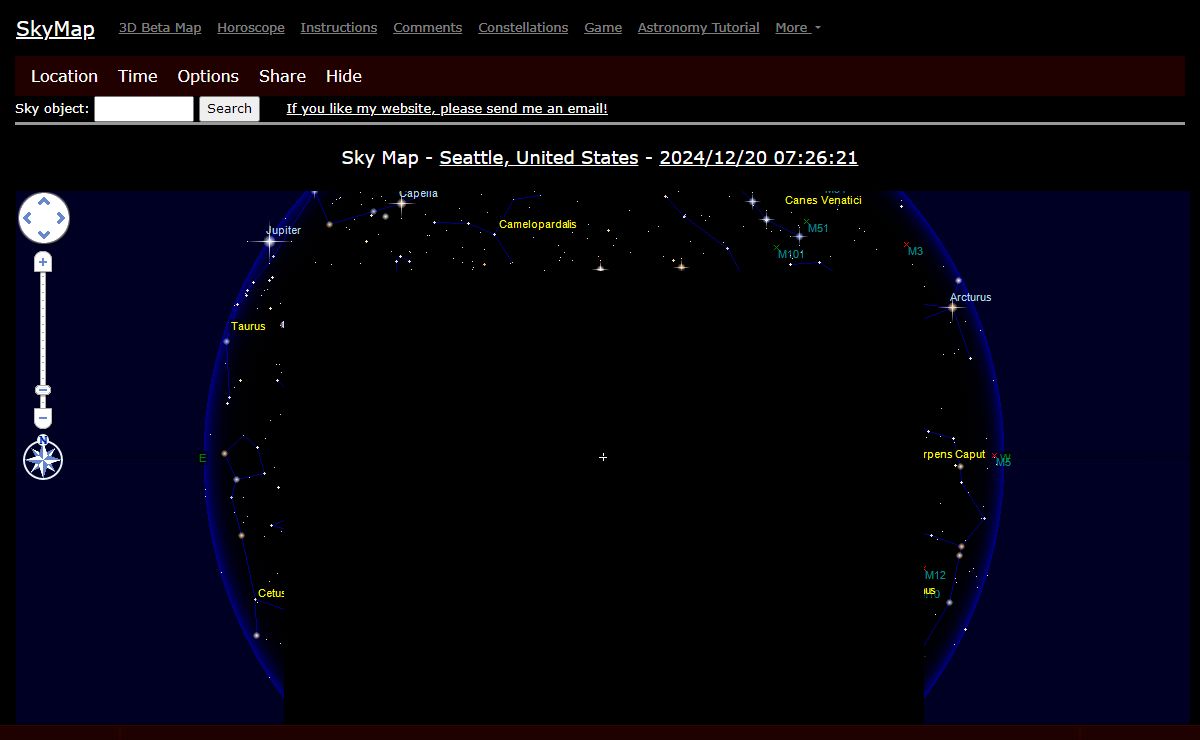Click the Canes Venatici constellation label

[823, 201]
